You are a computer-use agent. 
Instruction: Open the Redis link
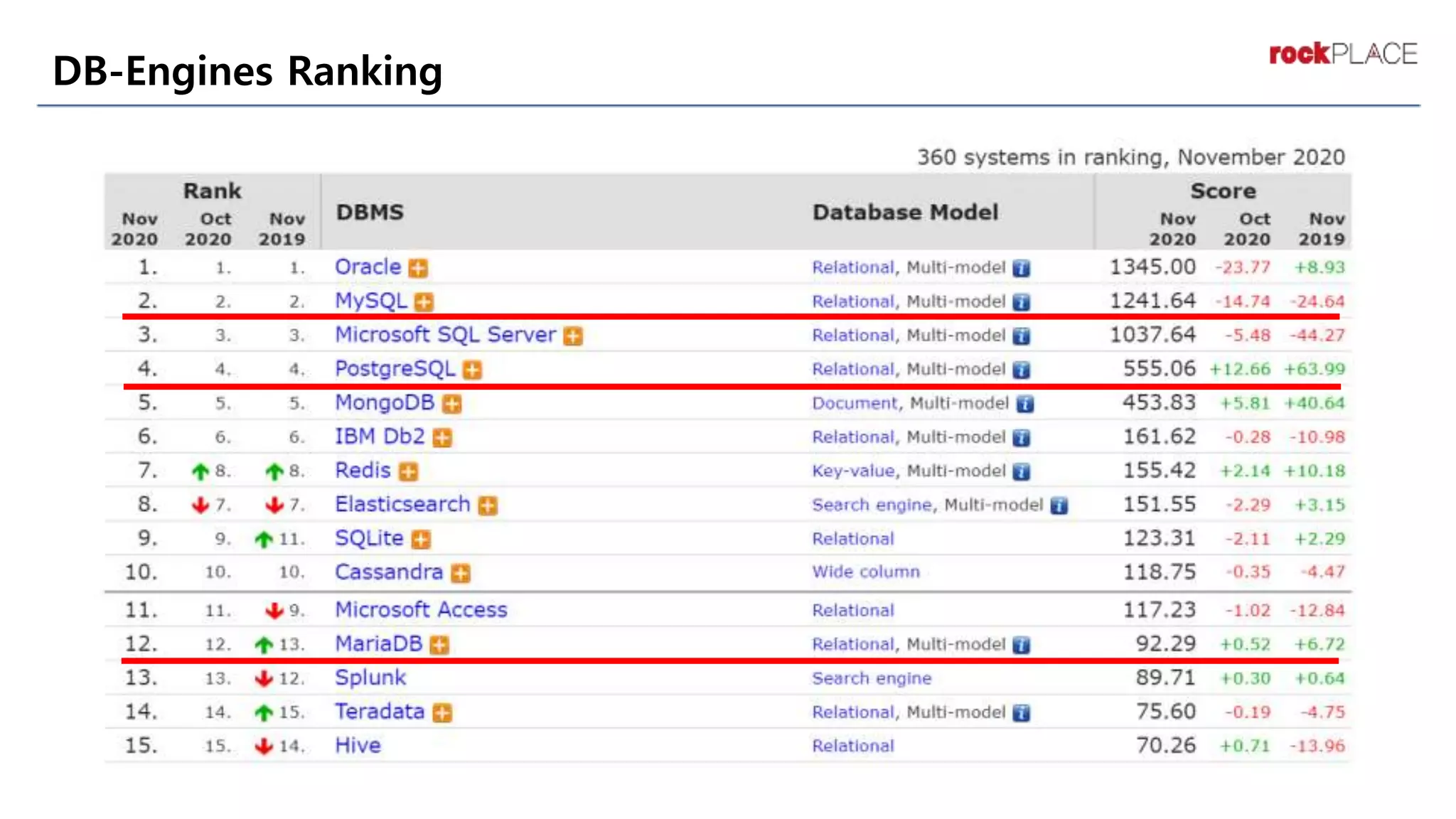(x=363, y=471)
